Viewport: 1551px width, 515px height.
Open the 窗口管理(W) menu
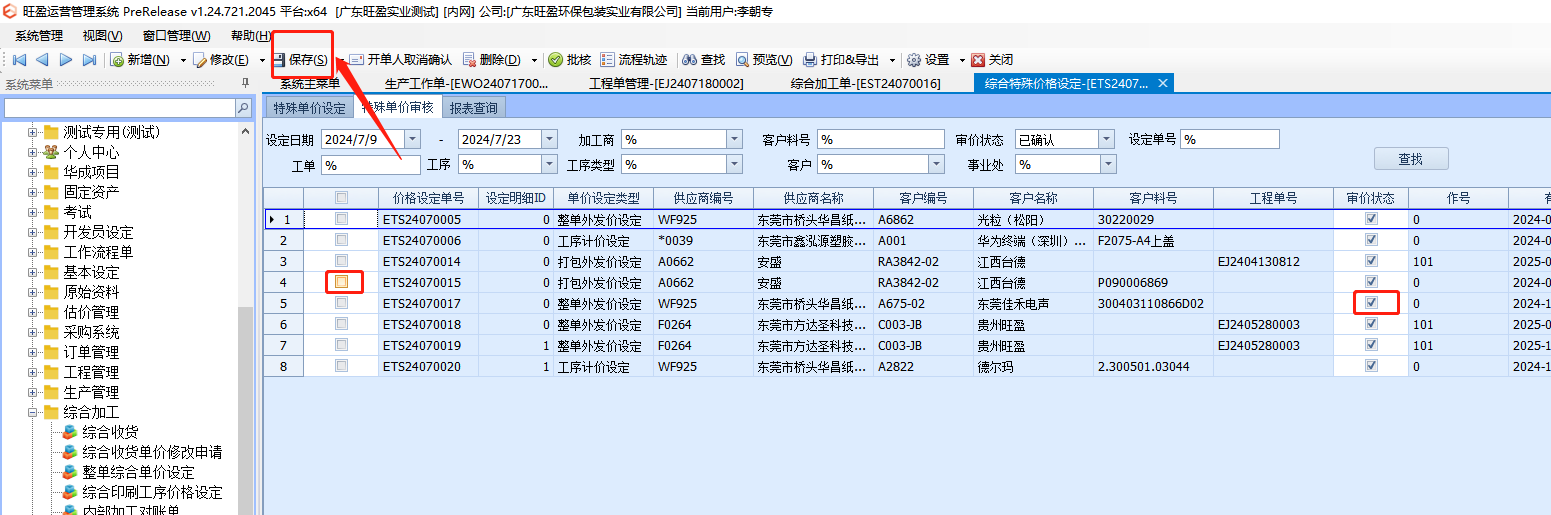(x=176, y=35)
